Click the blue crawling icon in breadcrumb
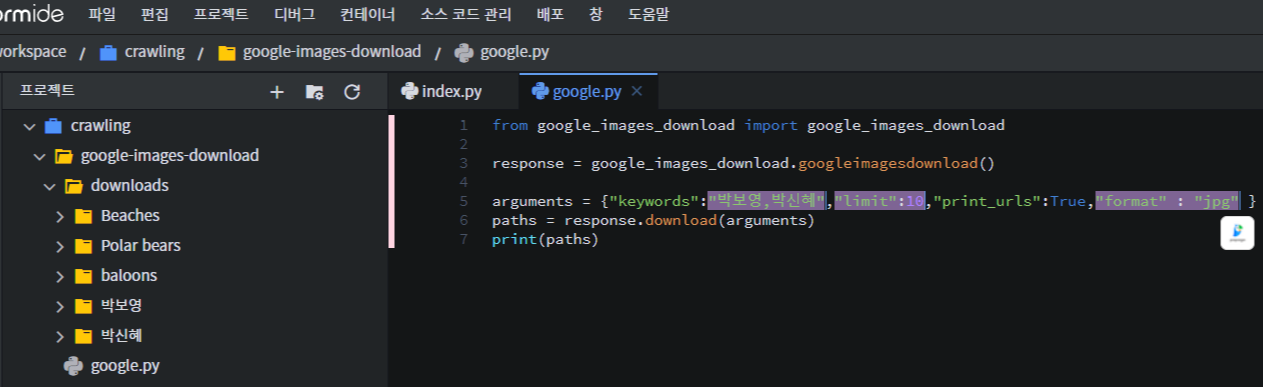Viewport: 1263px width, 387px height. point(108,53)
